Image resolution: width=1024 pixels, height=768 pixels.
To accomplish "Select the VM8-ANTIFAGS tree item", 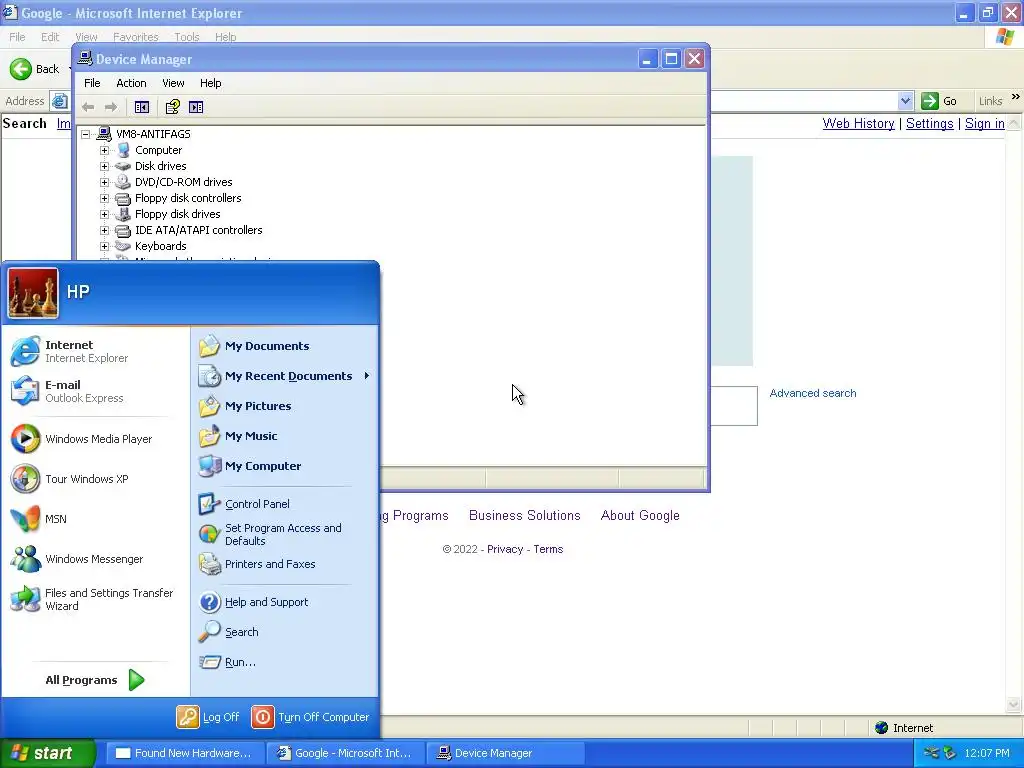I will click(153, 134).
